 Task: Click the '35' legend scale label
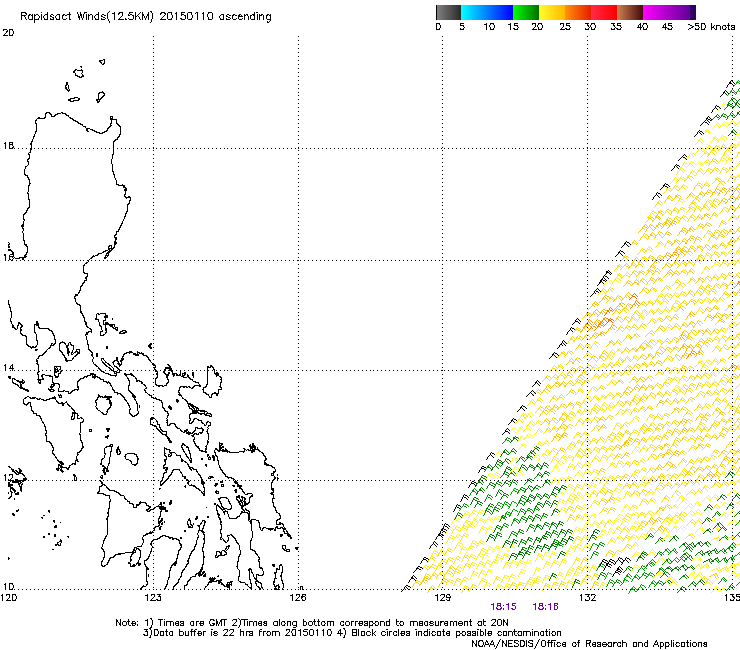point(616,27)
